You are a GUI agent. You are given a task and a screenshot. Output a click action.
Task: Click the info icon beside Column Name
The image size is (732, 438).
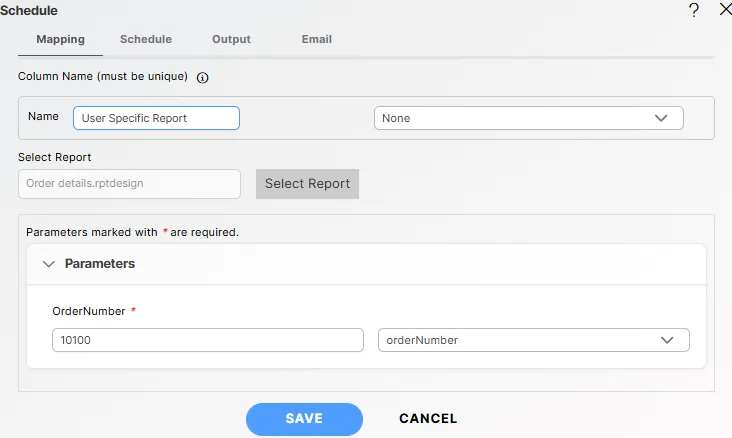(x=202, y=77)
